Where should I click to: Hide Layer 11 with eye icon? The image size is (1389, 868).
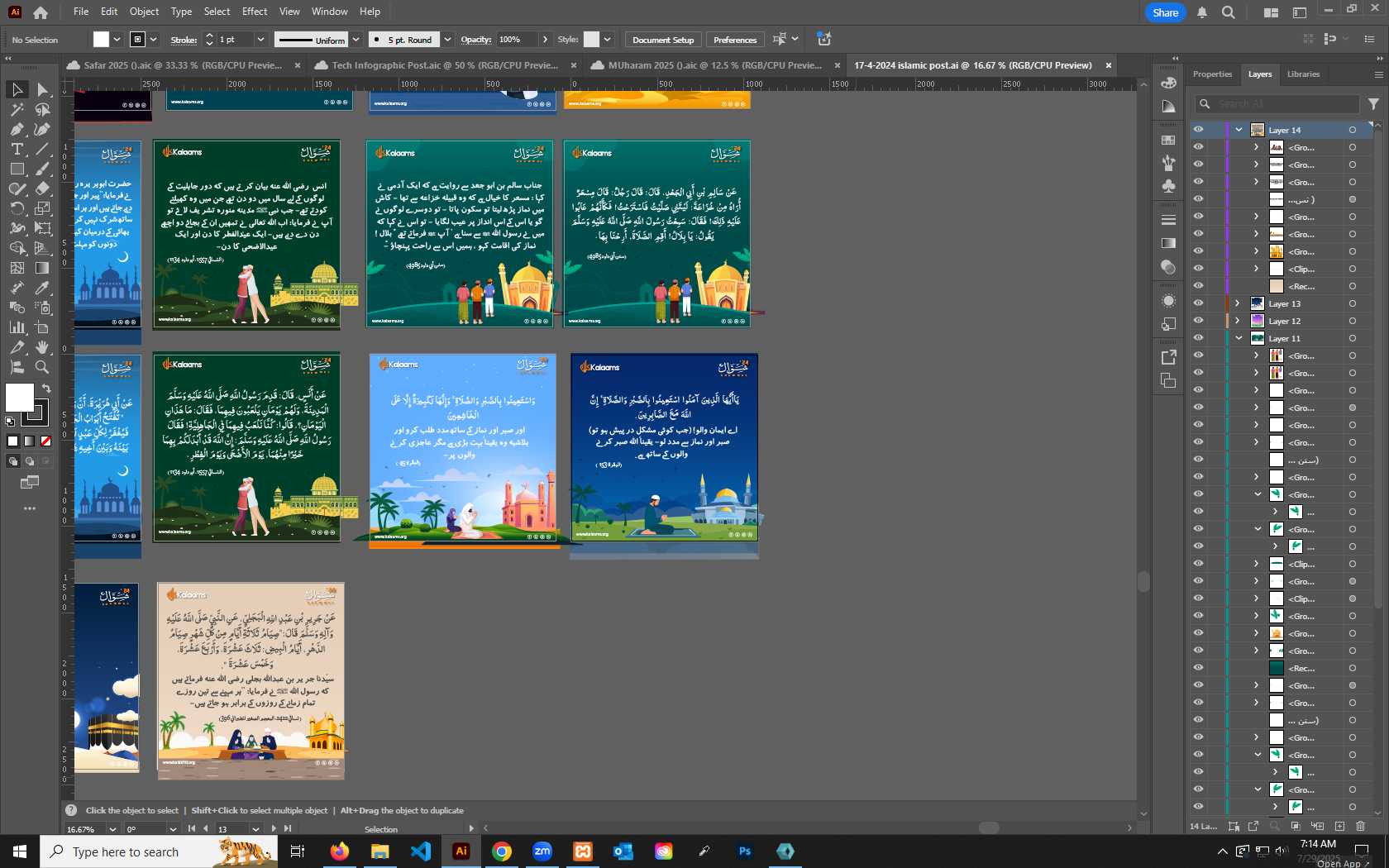click(x=1198, y=338)
